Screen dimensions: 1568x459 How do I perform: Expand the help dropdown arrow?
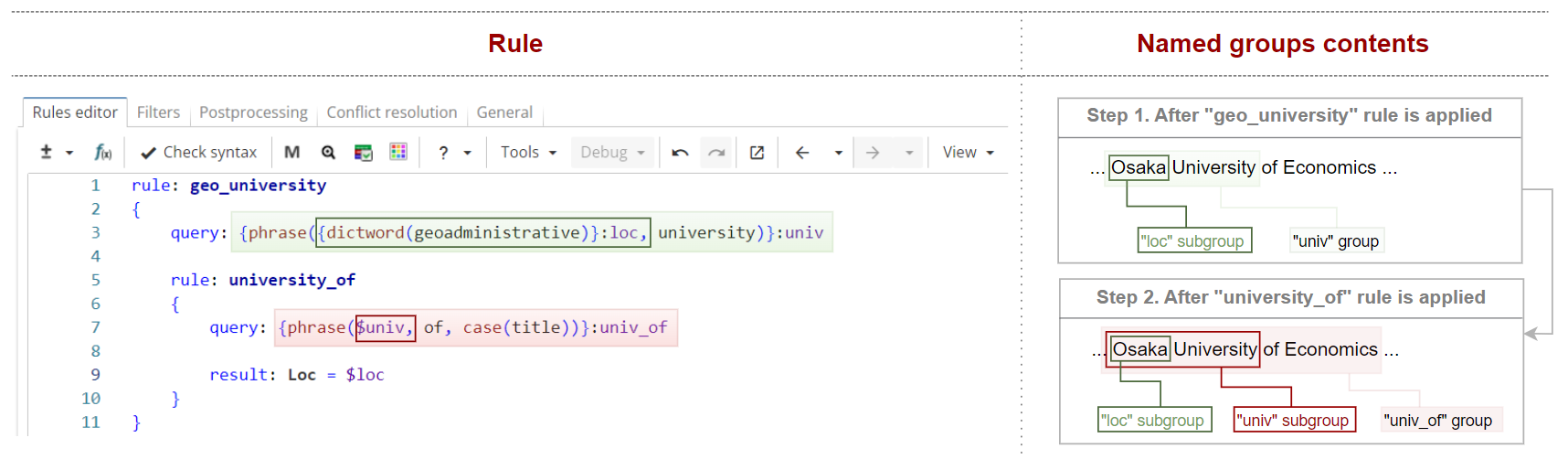pyautogui.click(x=468, y=153)
